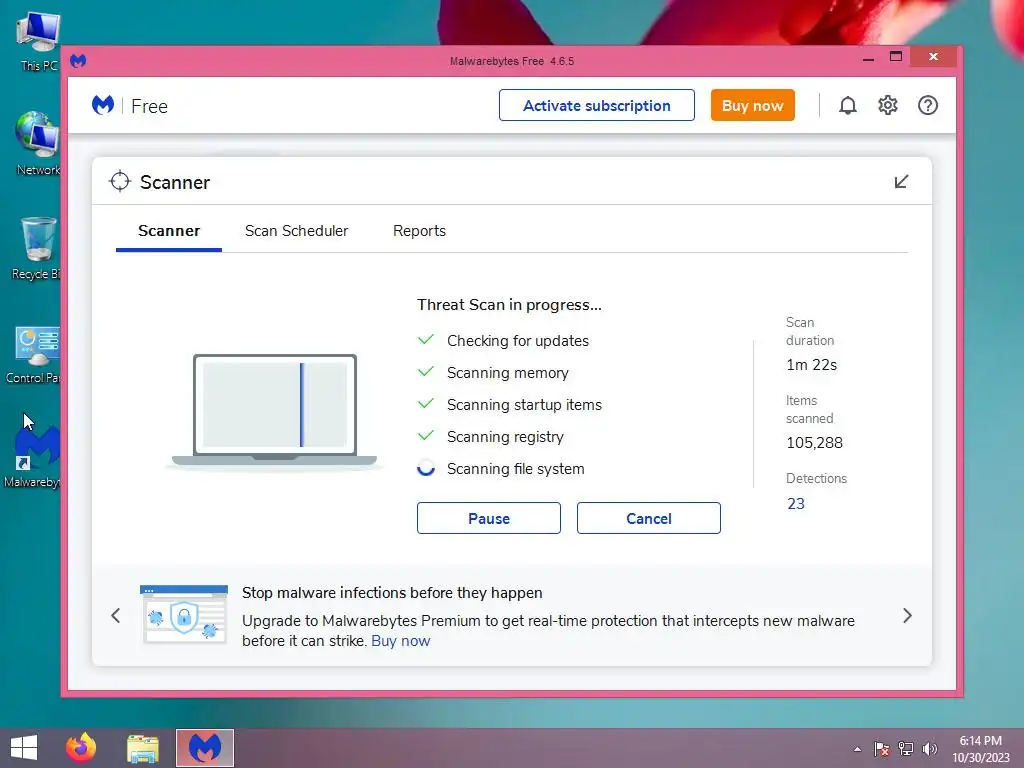Select the Malwarebytes desktop shortcut
Screen dimensions: 1024x768
(33, 457)
